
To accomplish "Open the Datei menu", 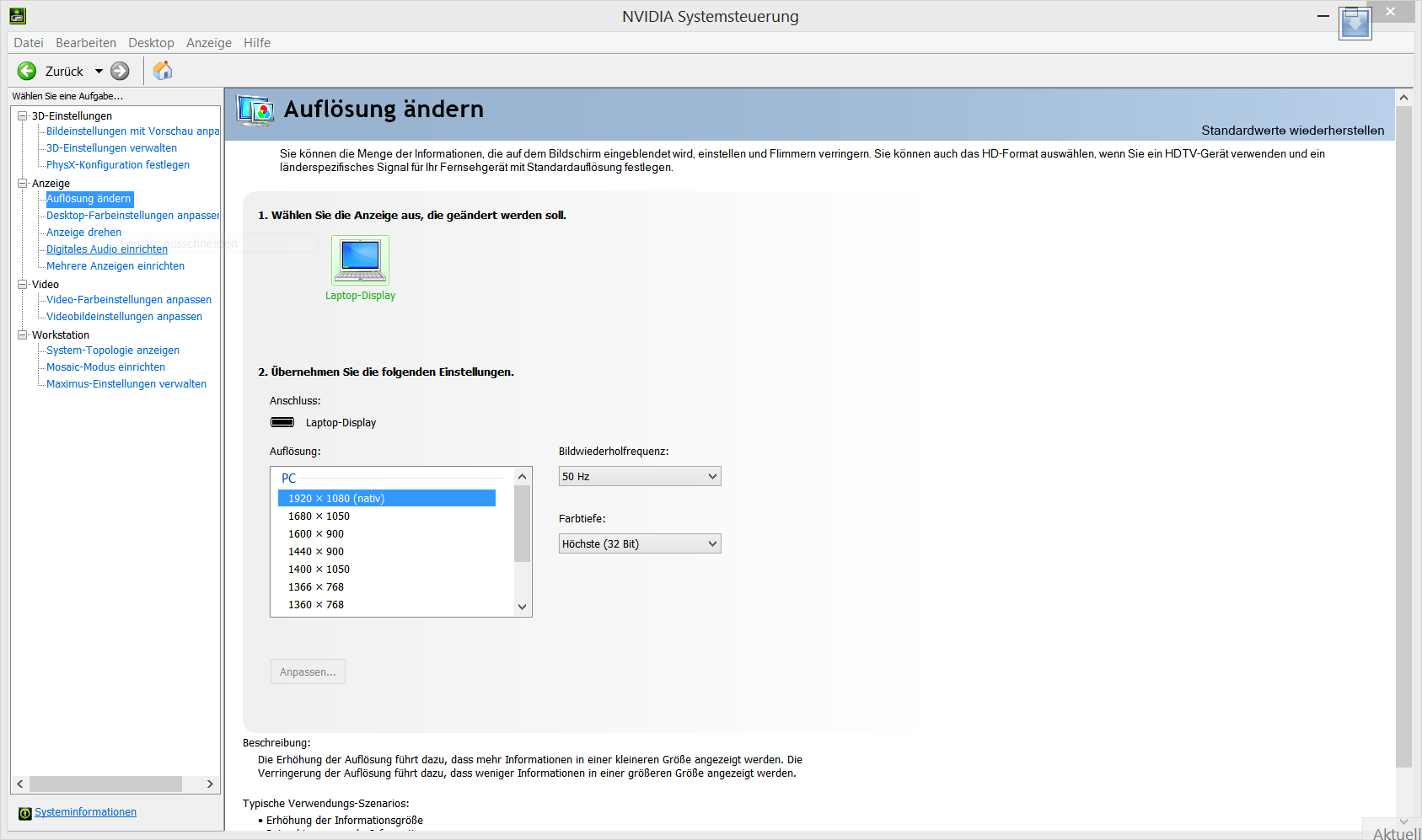I will tap(29, 43).
